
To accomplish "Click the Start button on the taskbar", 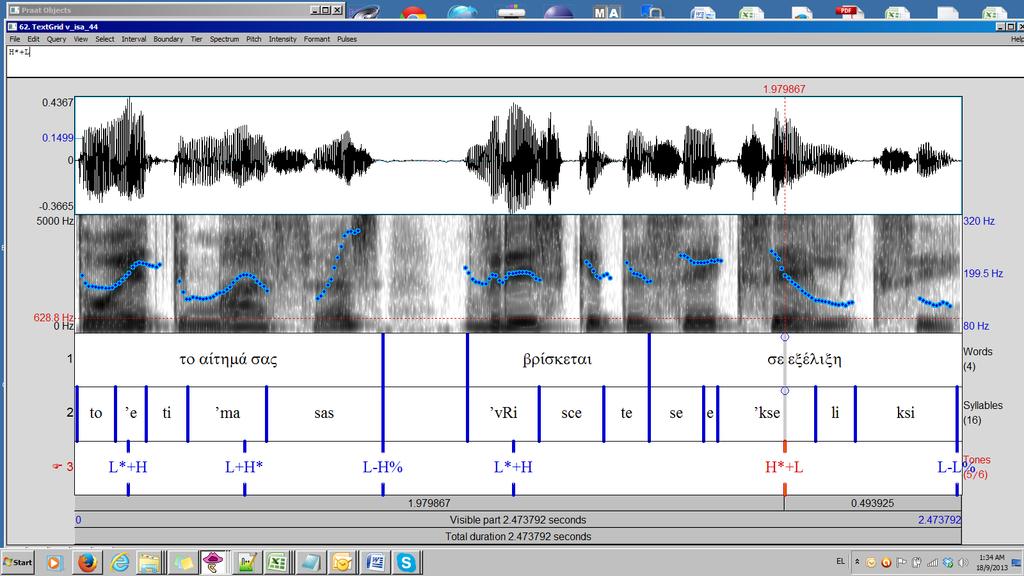I will point(18,562).
